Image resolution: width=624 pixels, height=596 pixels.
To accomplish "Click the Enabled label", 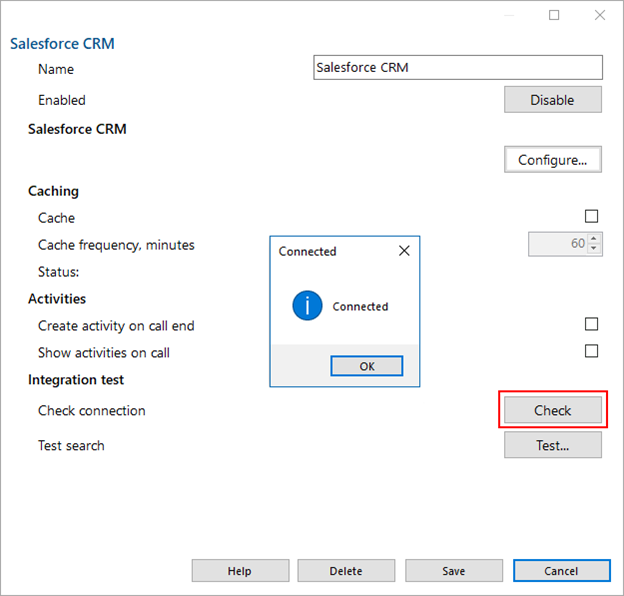I will (62, 100).
